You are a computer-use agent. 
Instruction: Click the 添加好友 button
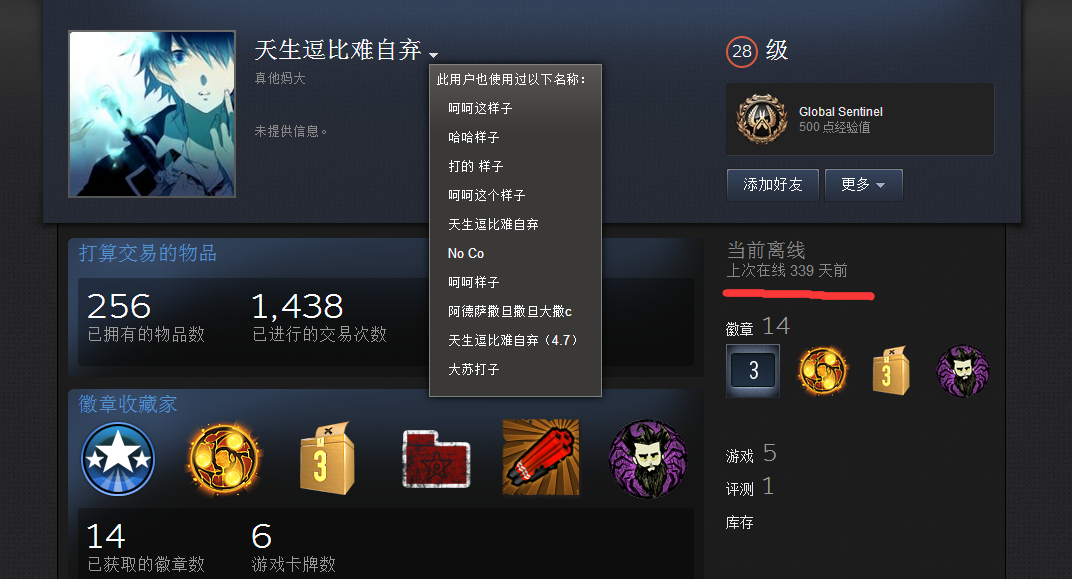[773, 185]
